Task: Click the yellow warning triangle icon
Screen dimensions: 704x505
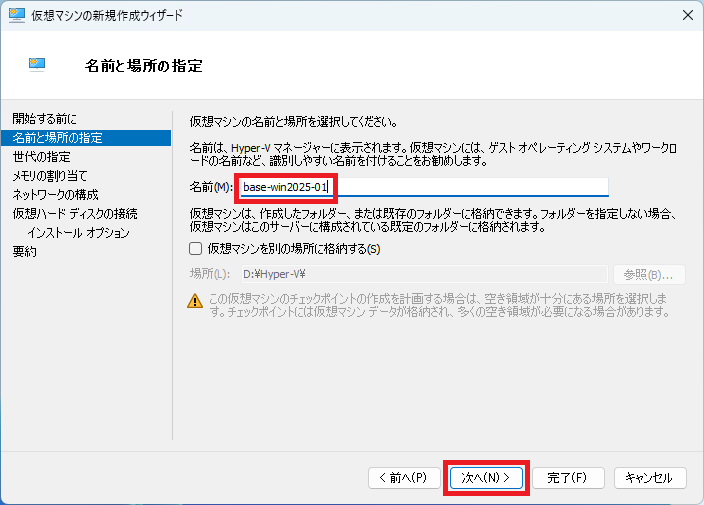Action: click(x=195, y=301)
